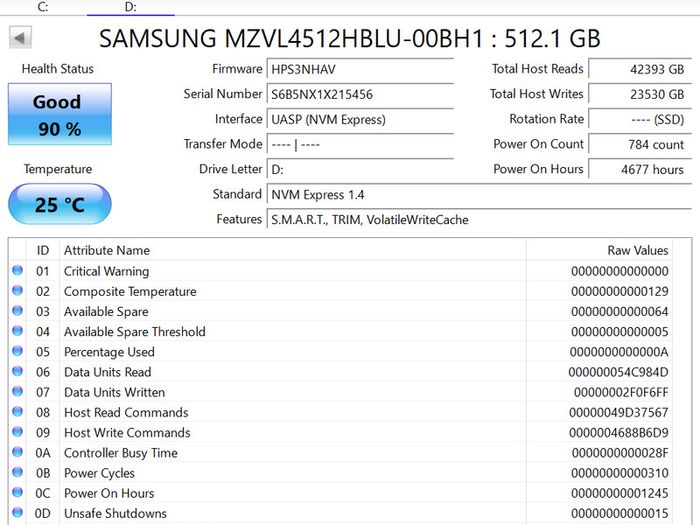Image resolution: width=700 pixels, height=525 pixels.
Task: Click the blue status dot for Host Write Commands
Action: click(17, 432)
